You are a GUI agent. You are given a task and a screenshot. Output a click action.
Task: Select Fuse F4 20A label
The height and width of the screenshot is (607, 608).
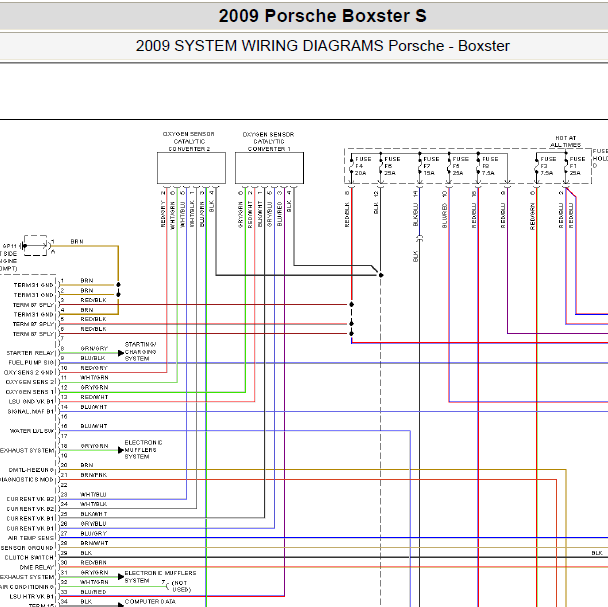tap(363, 166)
